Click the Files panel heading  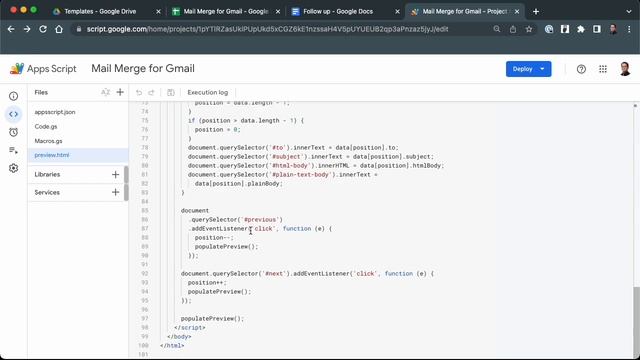coord(41,92)
